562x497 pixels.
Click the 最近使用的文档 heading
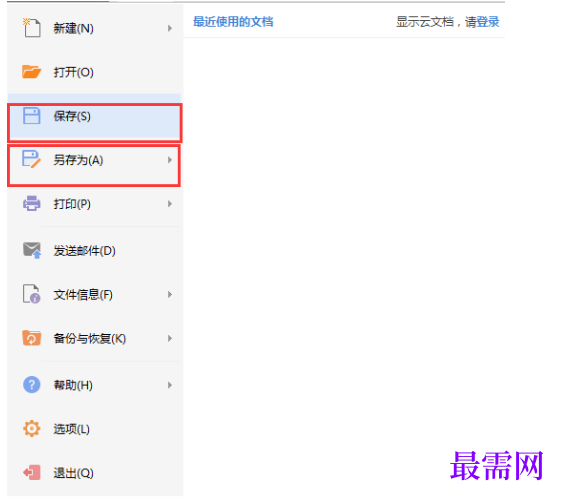point(233,22)
